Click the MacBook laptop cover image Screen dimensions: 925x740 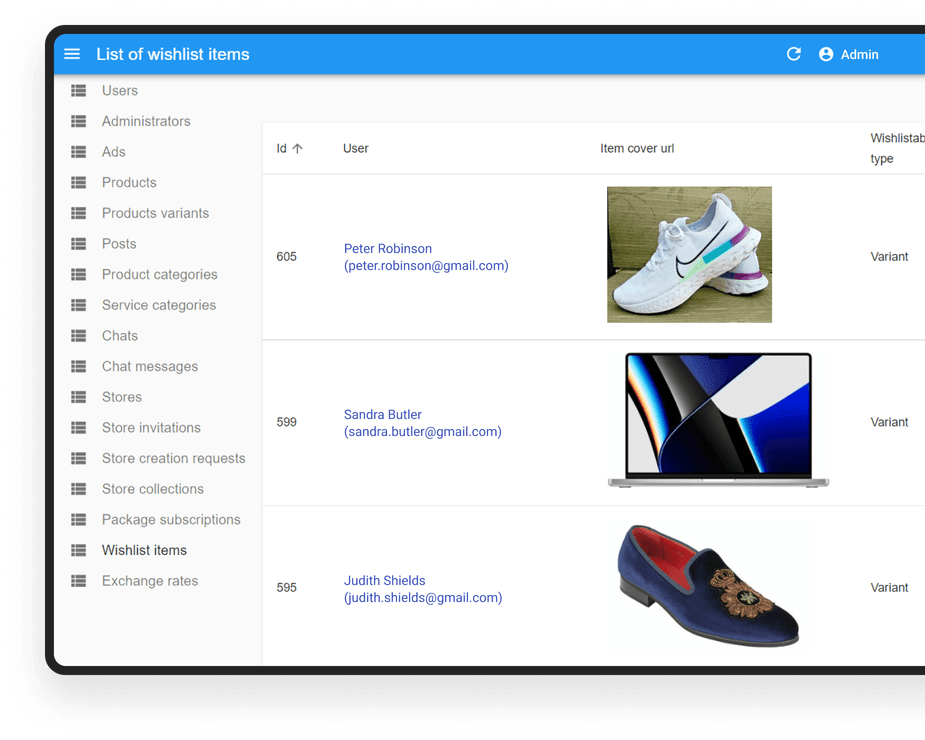[x=717, y=421]
